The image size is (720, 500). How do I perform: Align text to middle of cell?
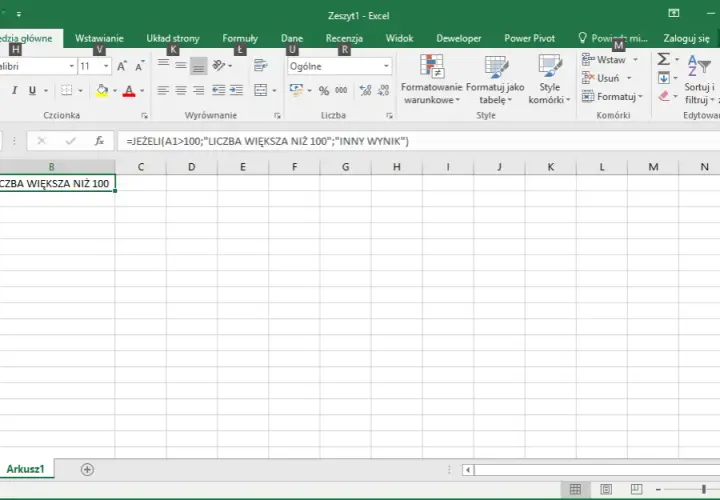[181, 66]
